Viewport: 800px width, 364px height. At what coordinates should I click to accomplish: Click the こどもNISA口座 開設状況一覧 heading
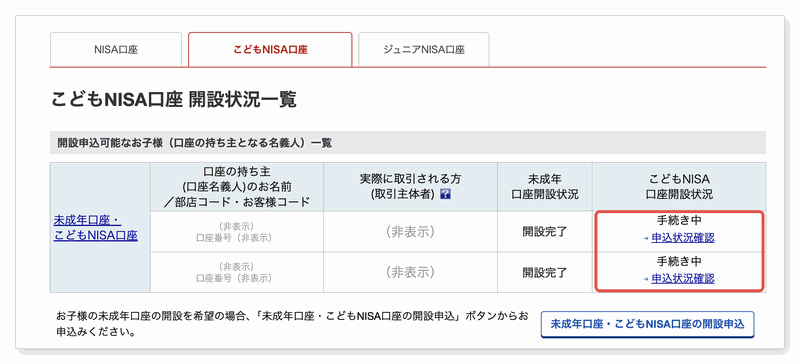(x=174, y=100)
